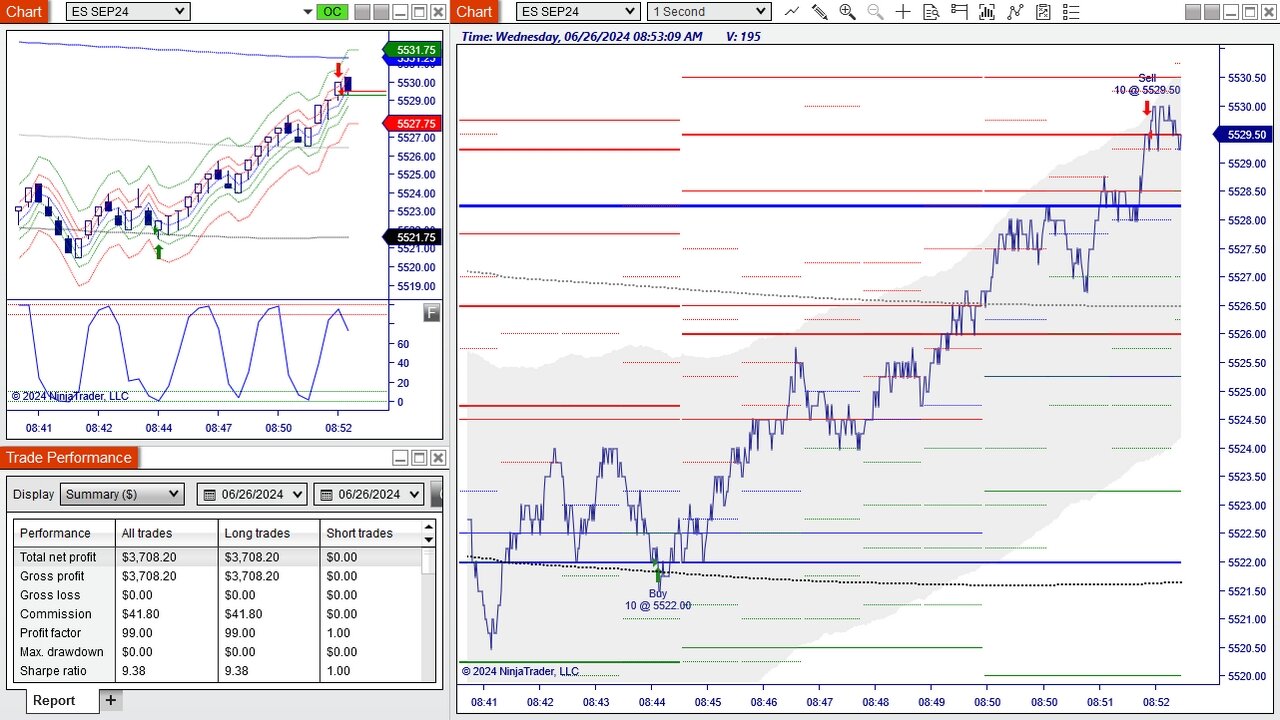Click green 5531.75 price marker
The image size is (1280, 720).
(x=412, y=50)
